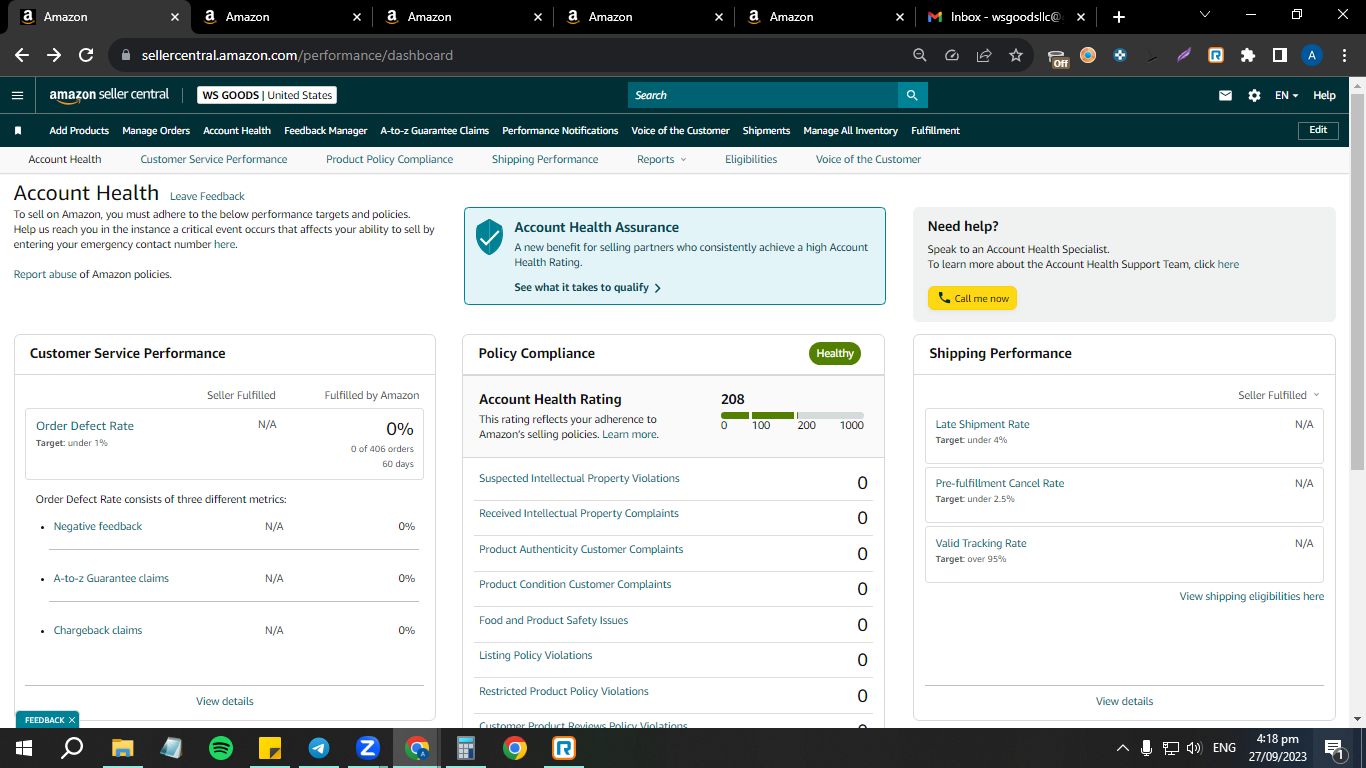The height and width of the screenshot is (768, 1366).
Task: Open the Order Defect Rate link
Action: tap(85, 426)
